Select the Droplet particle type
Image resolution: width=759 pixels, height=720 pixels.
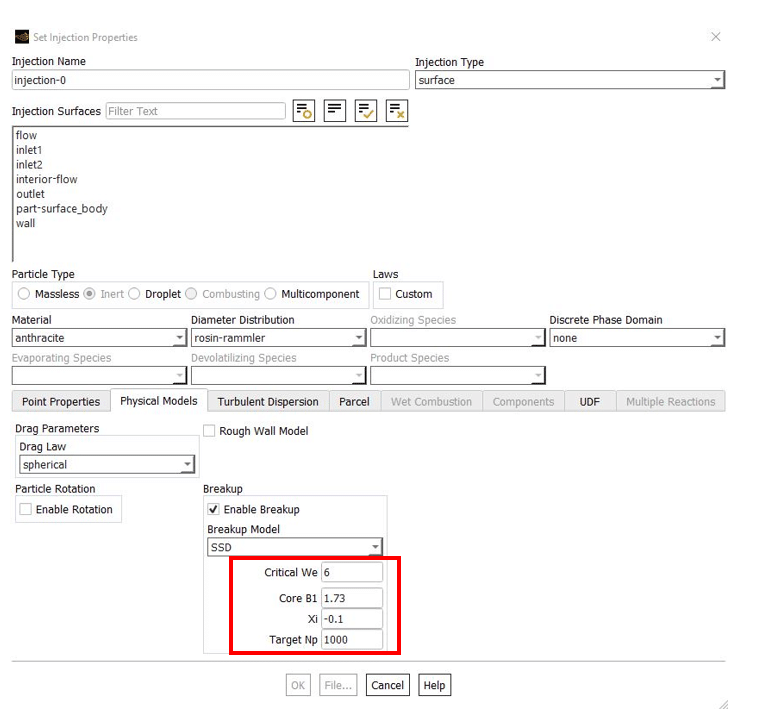point(135,294)
